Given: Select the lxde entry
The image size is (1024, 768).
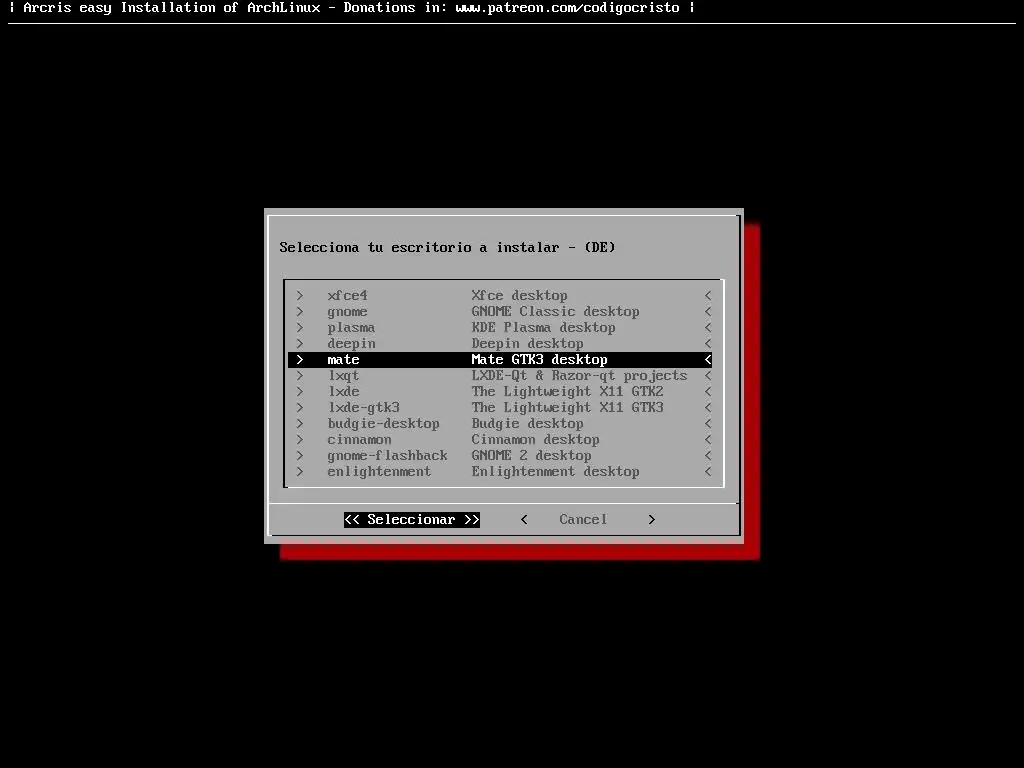Looking at the screenshot, I should click(x=500, y=392).
